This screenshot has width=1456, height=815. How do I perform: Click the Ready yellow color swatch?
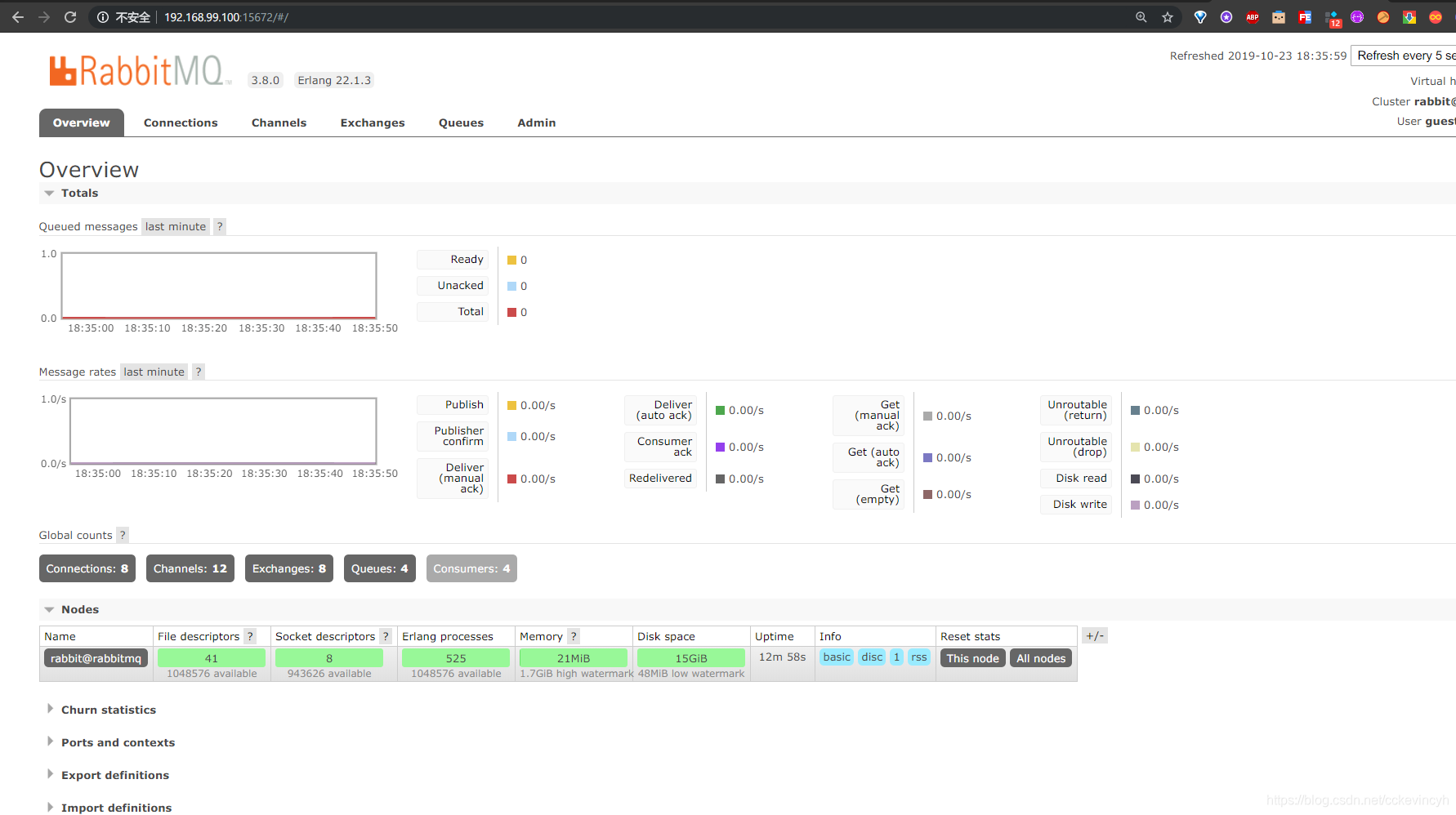pyautogui.click(x=511, y=260)
